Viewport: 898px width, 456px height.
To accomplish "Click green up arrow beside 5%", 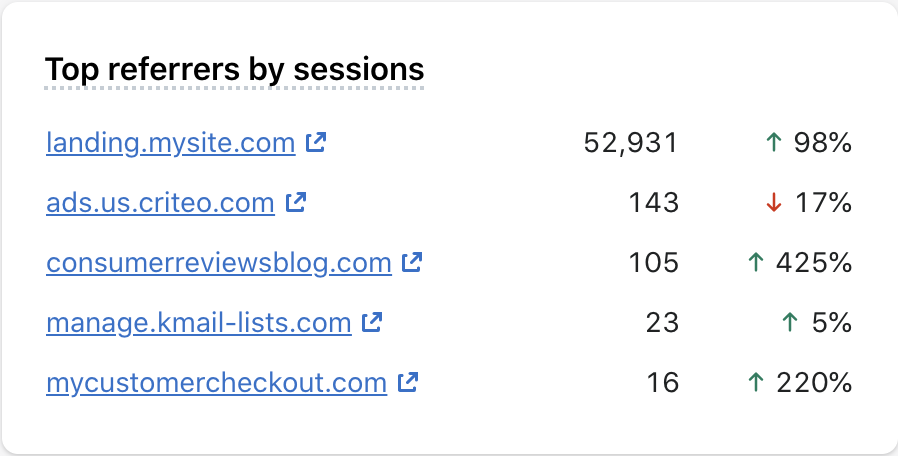I will [x=790, y=322].
